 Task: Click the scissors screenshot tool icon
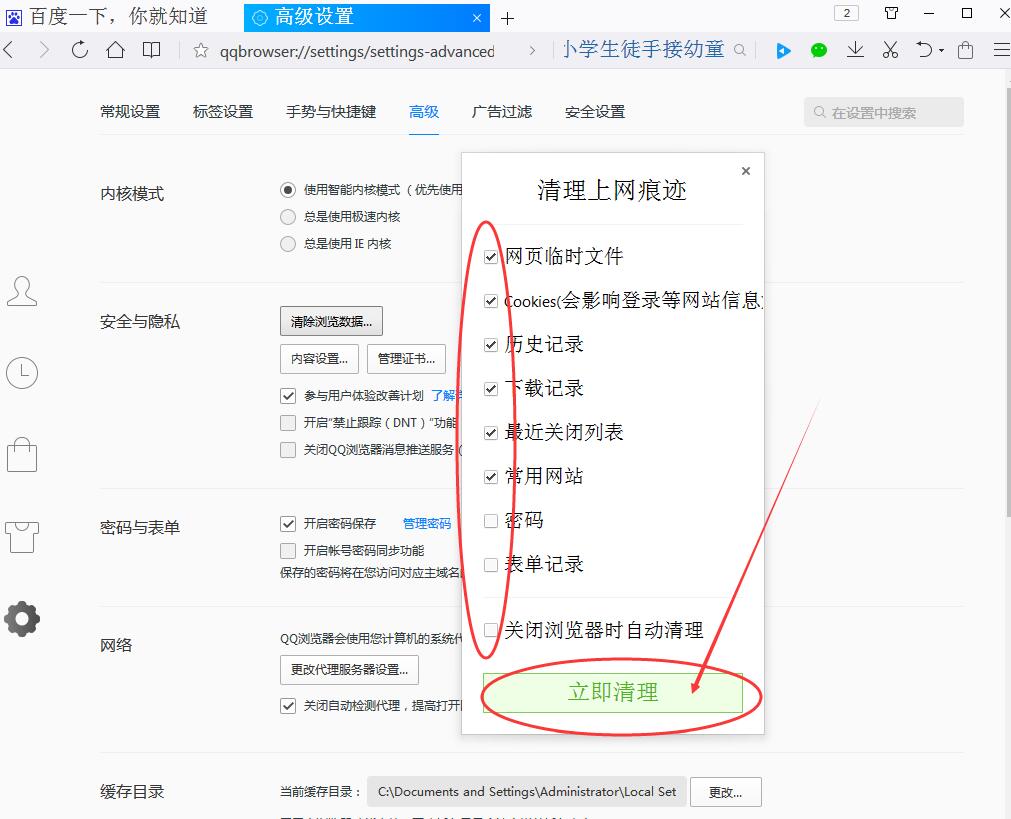click(x=890, y=50)
